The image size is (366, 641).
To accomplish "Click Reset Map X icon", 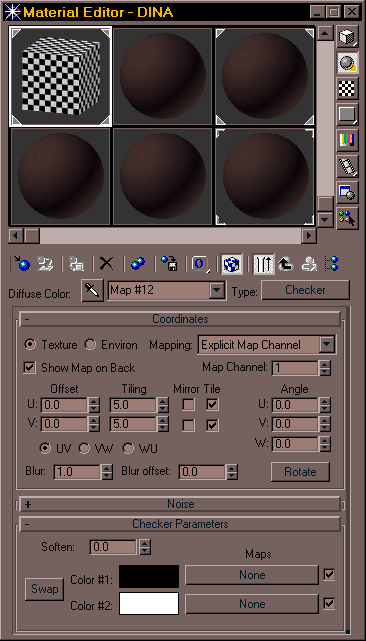I will [107, 264].
